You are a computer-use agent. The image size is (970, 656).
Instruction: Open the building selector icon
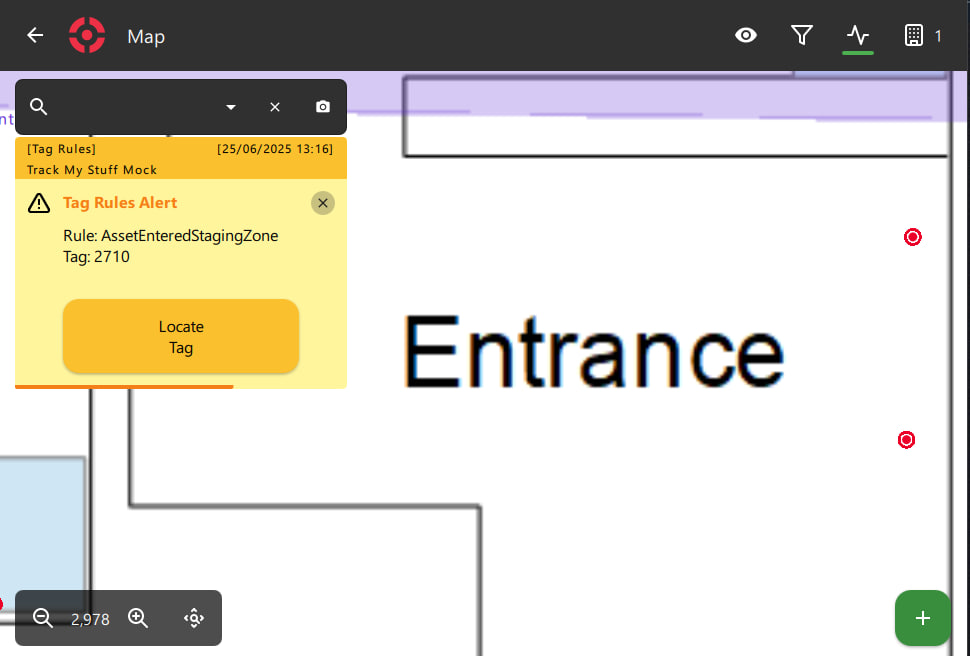(914, 35)
